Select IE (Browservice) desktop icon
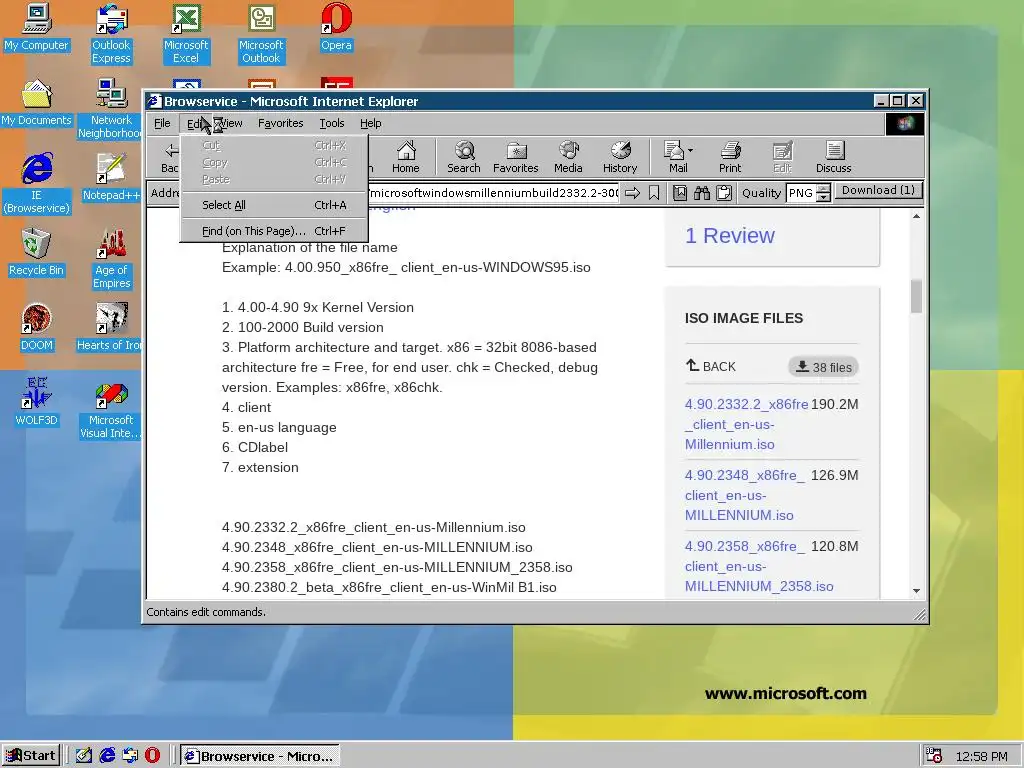Image resolution: width=1024 pixels, height=768 pixels. tap(37, 184)
